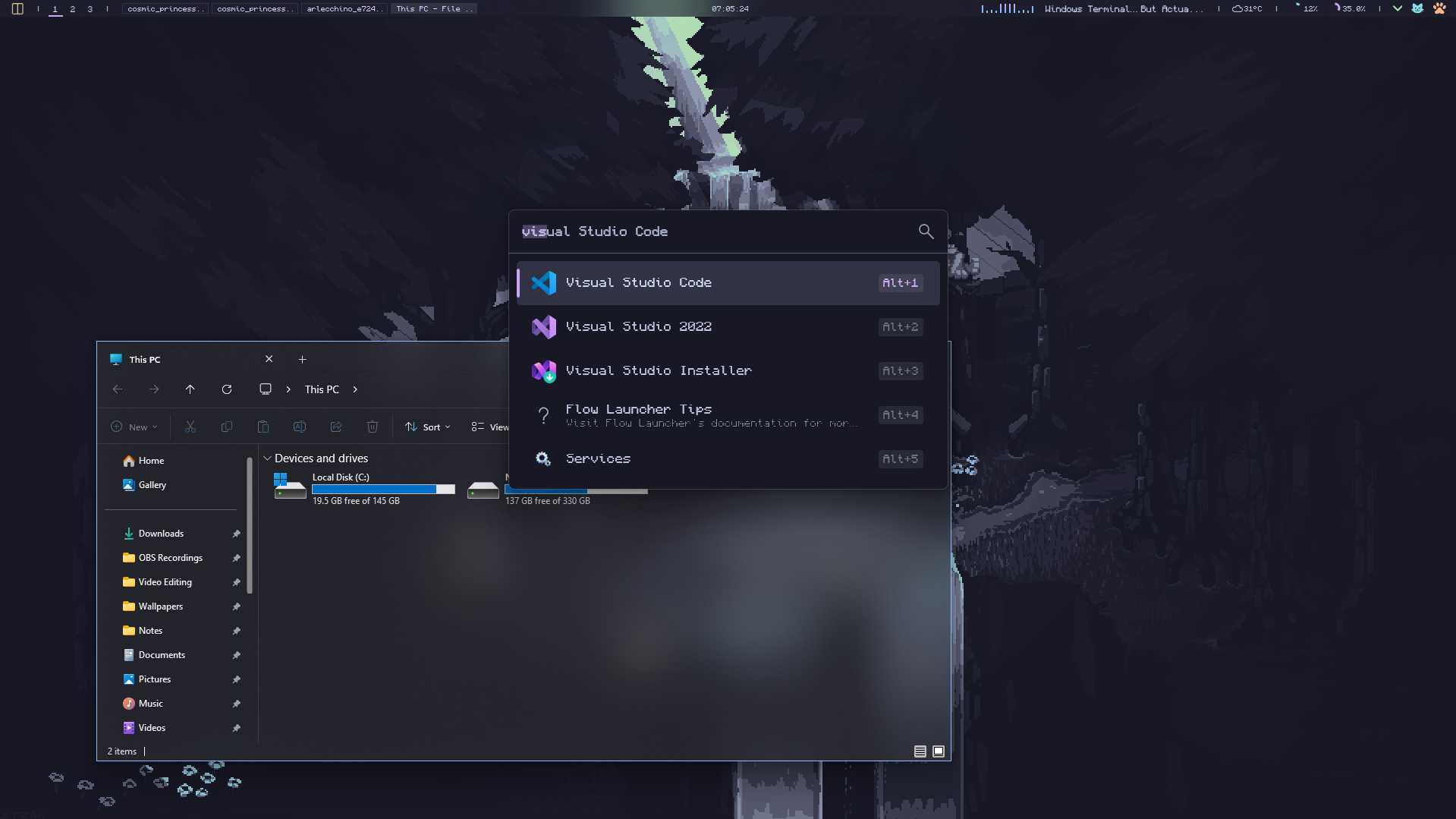
Task: Click the paw icon in top bar
Action: point(1439,8)
